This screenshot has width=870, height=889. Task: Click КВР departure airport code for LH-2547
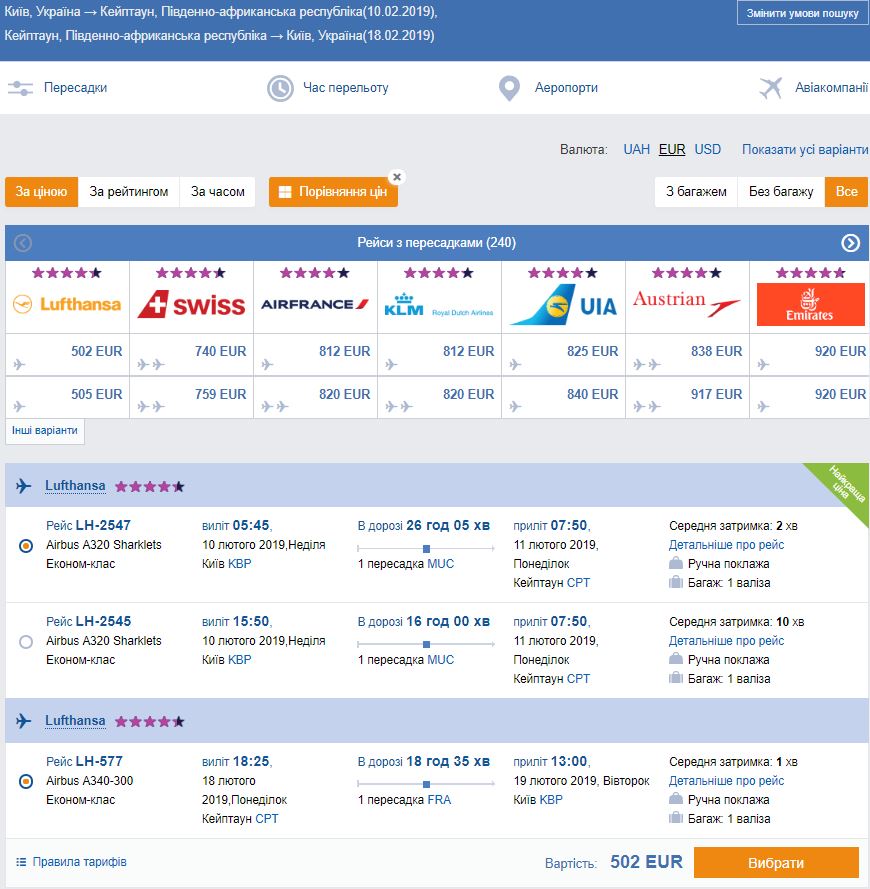239,564
